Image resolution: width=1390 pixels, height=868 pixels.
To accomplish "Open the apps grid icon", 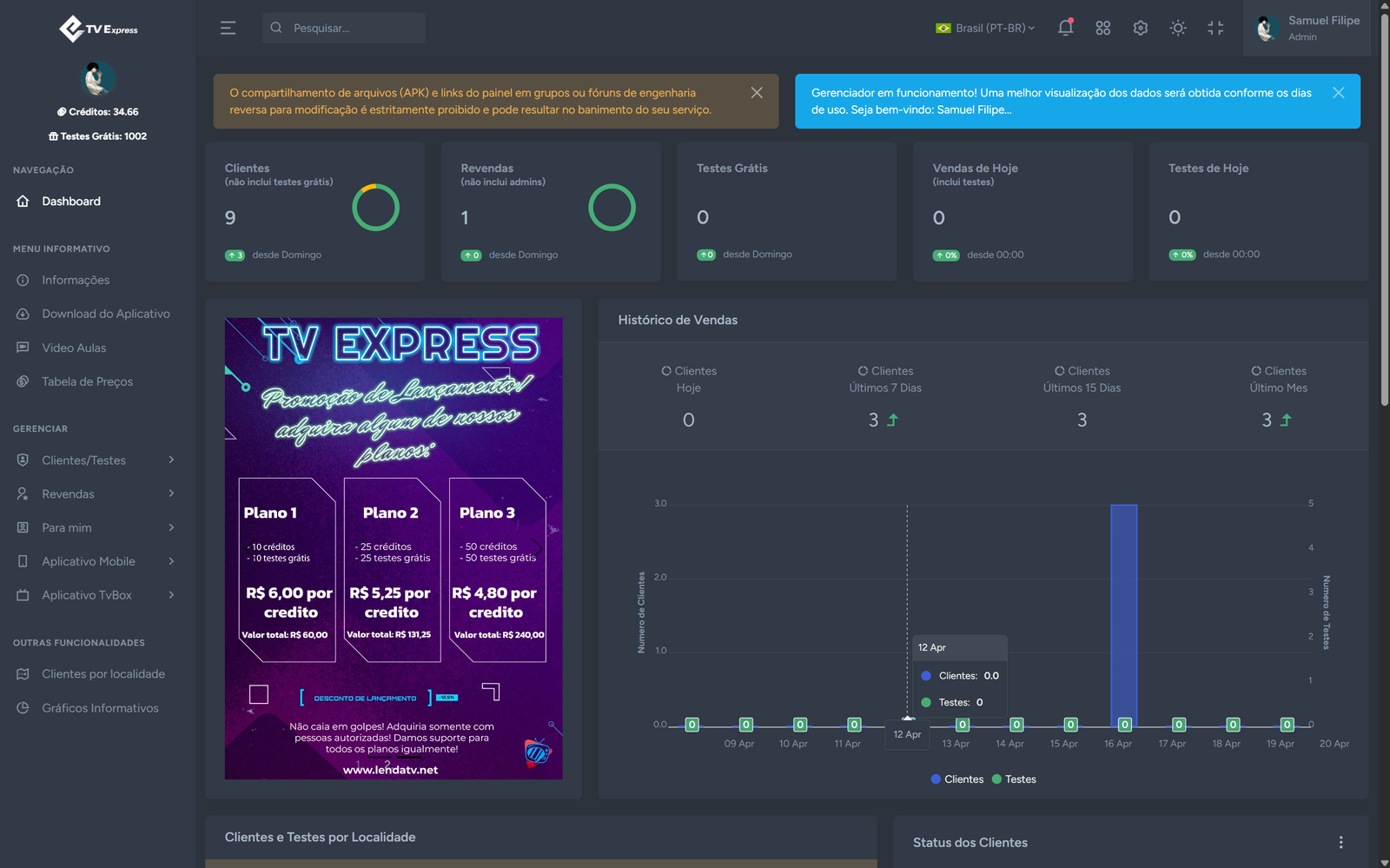I will (x=1103, y=28).
